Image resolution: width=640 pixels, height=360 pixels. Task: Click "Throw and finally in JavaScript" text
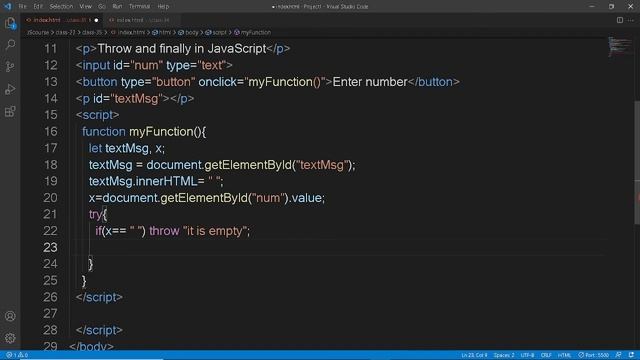(x=182, y=49)
